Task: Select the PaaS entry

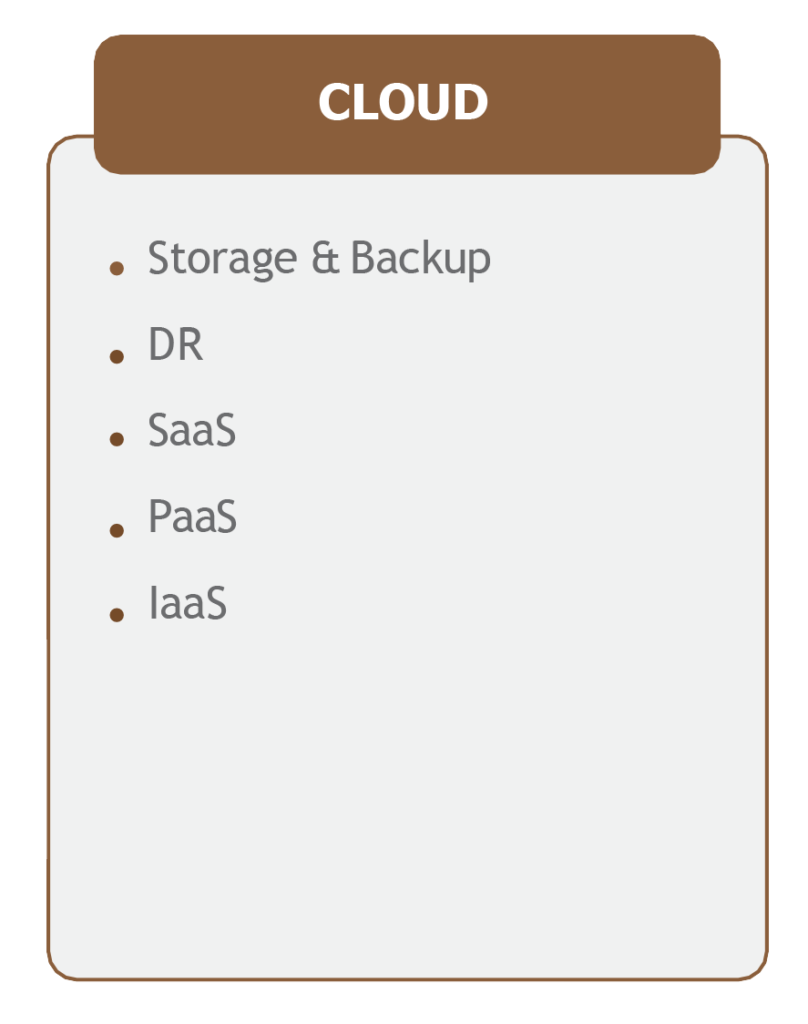Action: [193, 516]
